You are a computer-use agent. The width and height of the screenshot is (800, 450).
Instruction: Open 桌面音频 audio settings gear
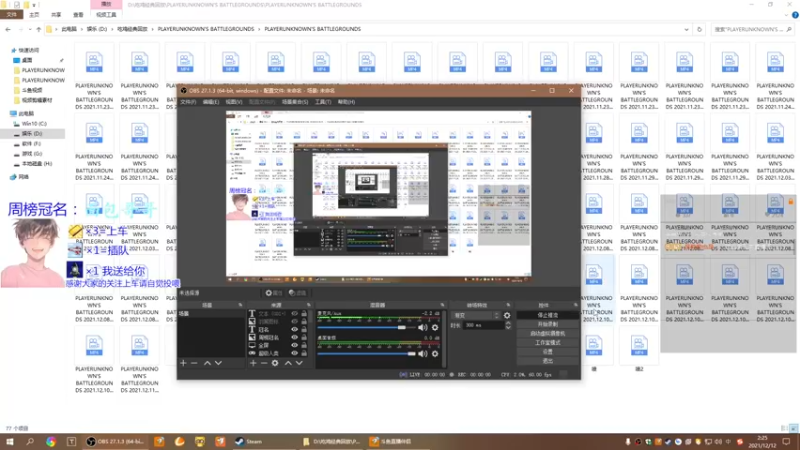click(x=435, y=353)
